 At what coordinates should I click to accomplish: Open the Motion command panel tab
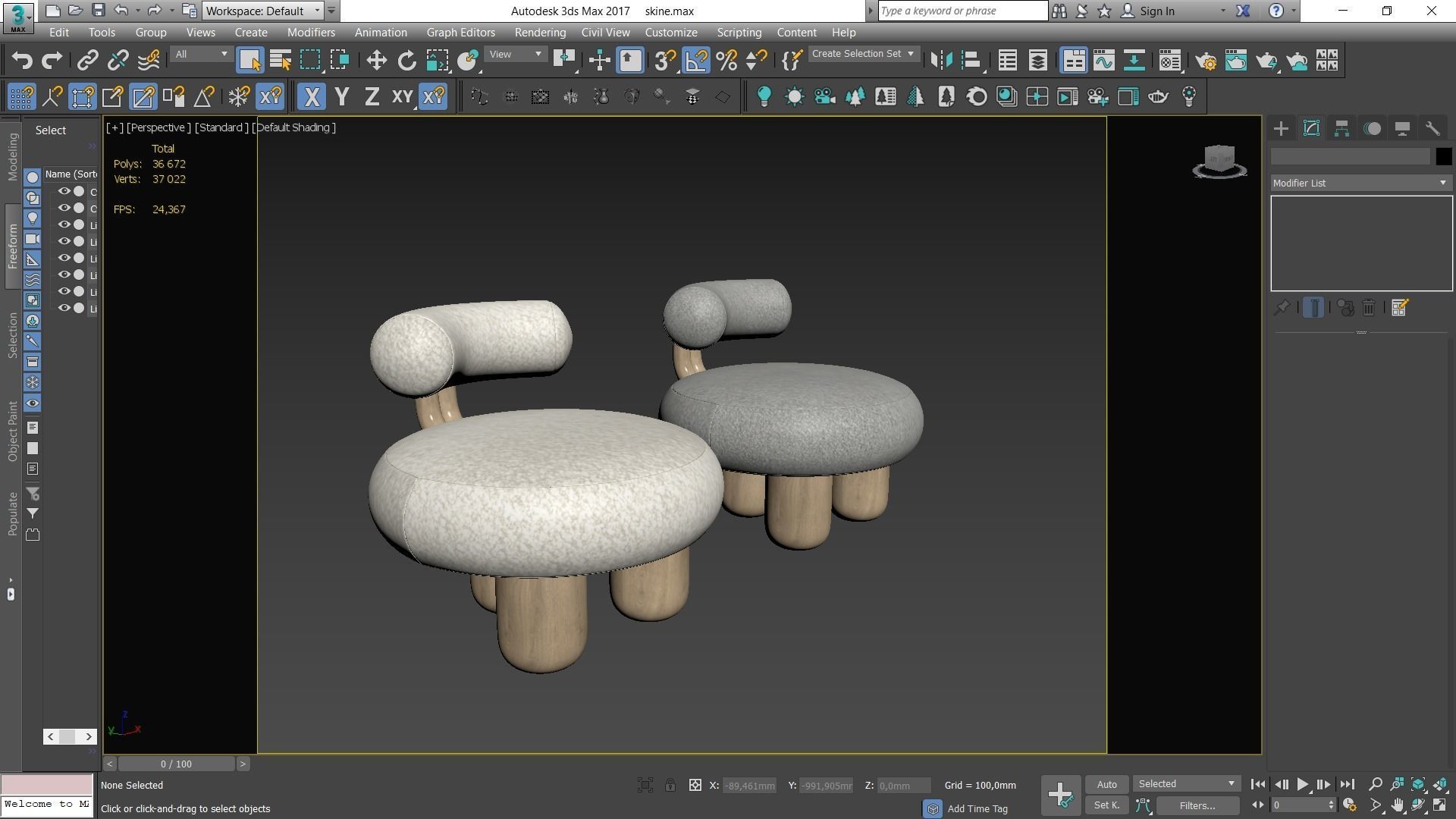point(1372,128)
